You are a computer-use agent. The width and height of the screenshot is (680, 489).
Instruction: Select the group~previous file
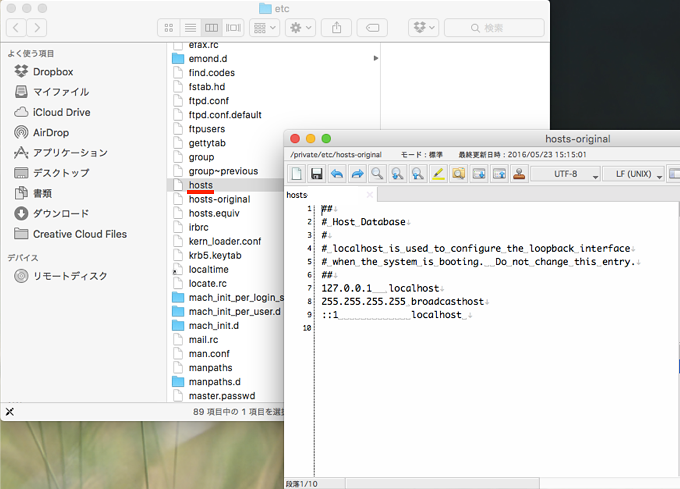(223, 171)
